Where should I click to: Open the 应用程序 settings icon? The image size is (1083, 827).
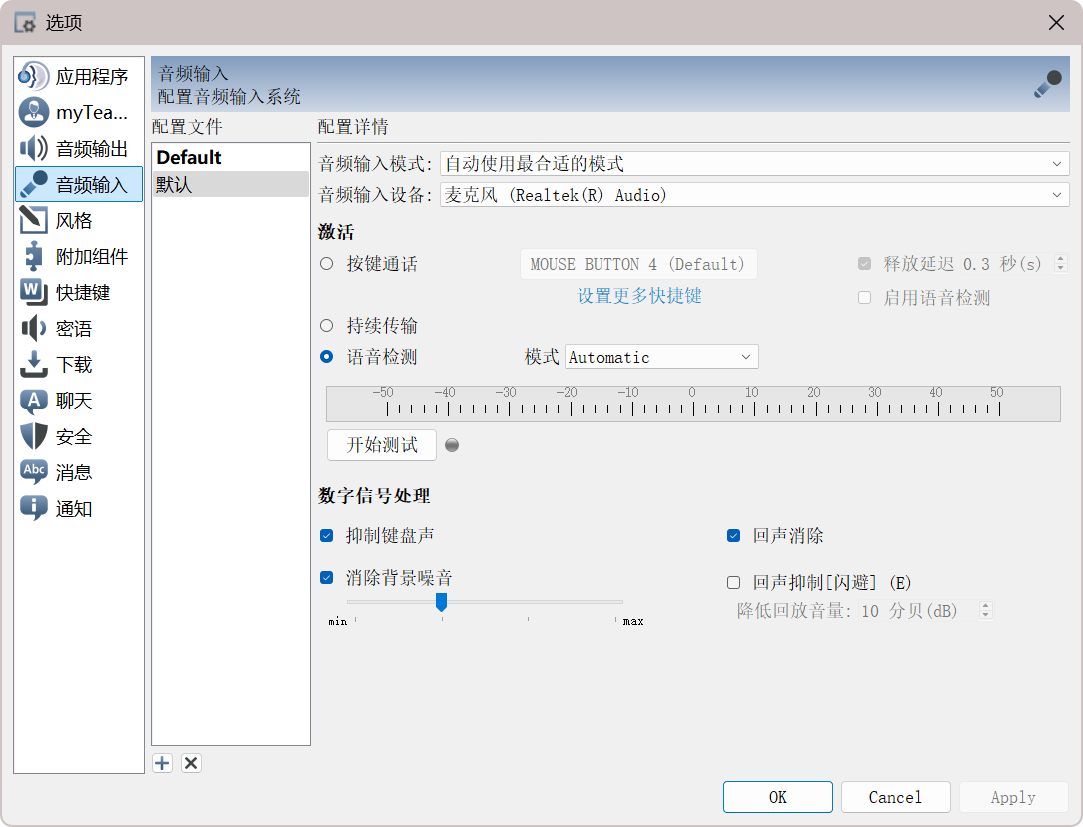tap(34, 77)
